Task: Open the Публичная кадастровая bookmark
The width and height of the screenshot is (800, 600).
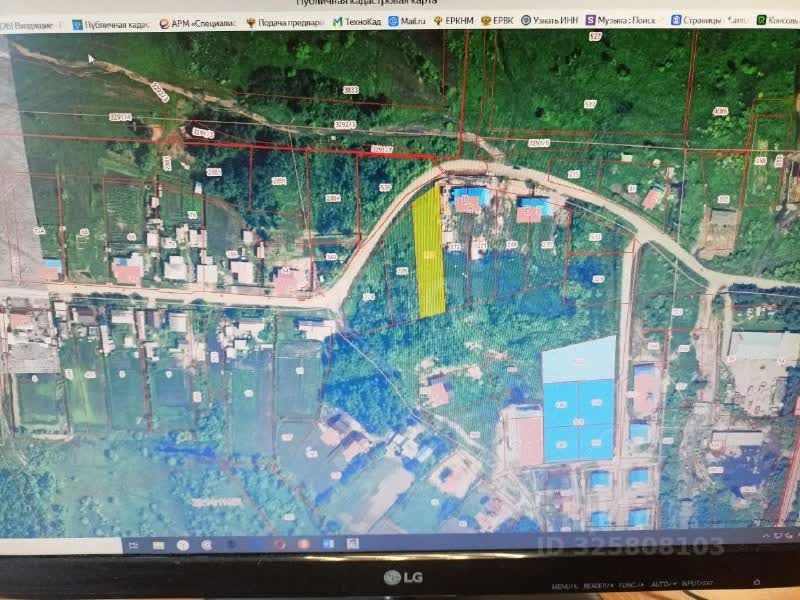Action: coord(112,24)
